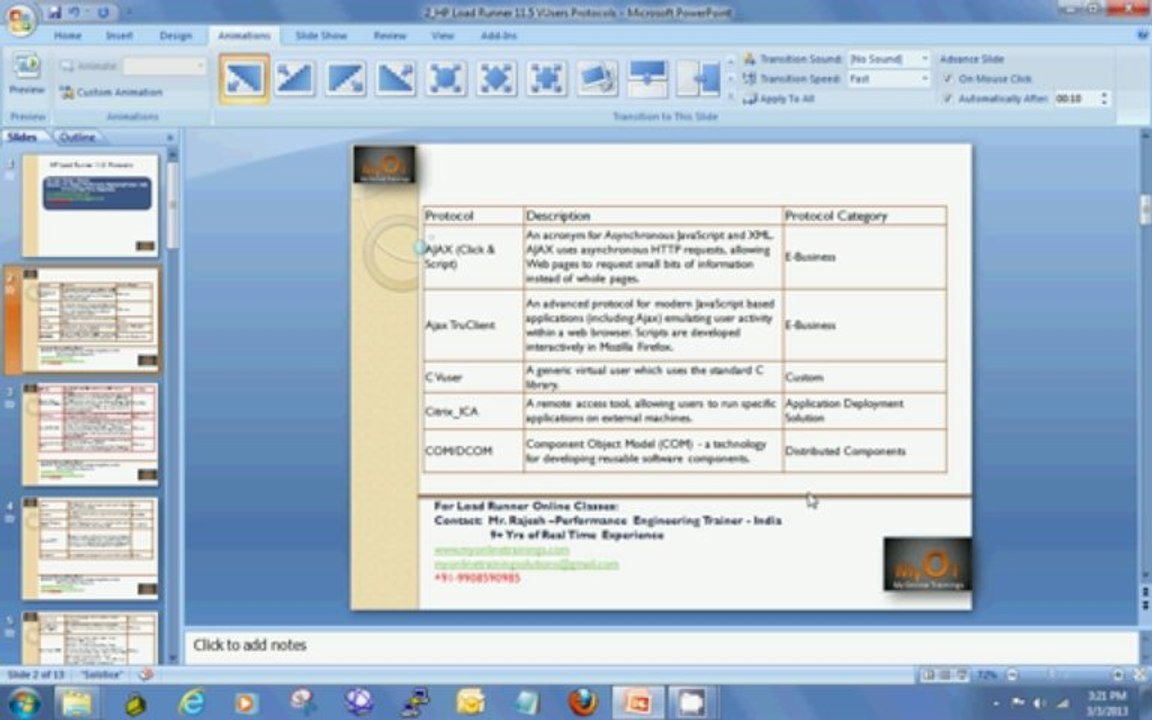Open the Home ribbon tab

68,35
